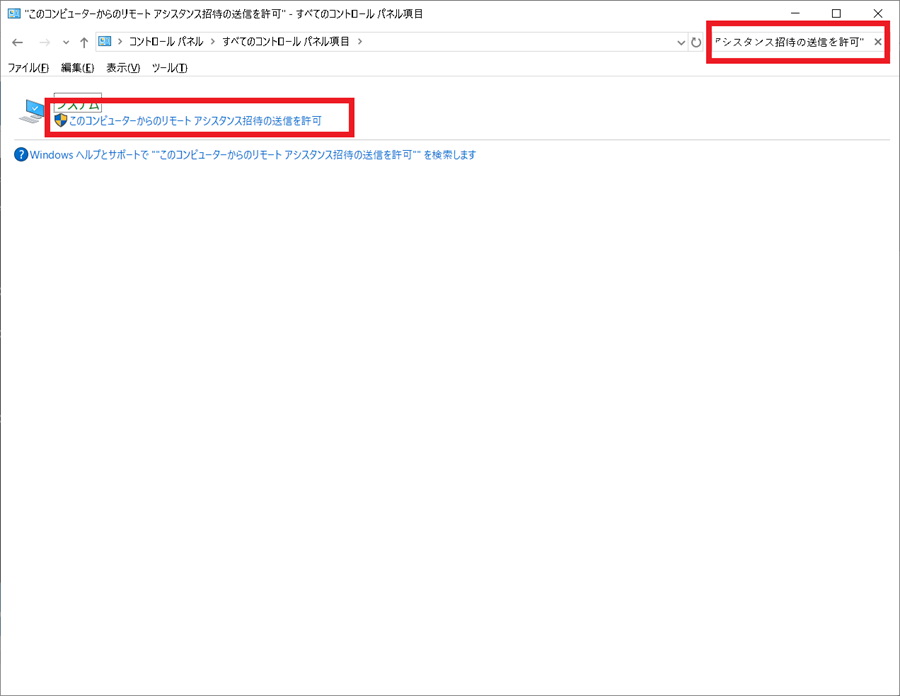Screen dimensions: 900x696
Task: Open the recent locations dropdown arrow
Action: point(66,42)
